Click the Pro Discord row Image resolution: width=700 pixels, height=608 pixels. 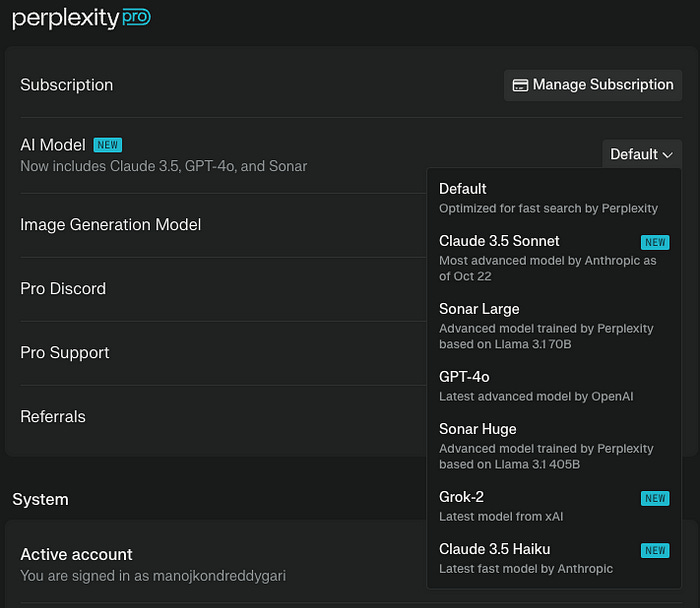[223, 289]
